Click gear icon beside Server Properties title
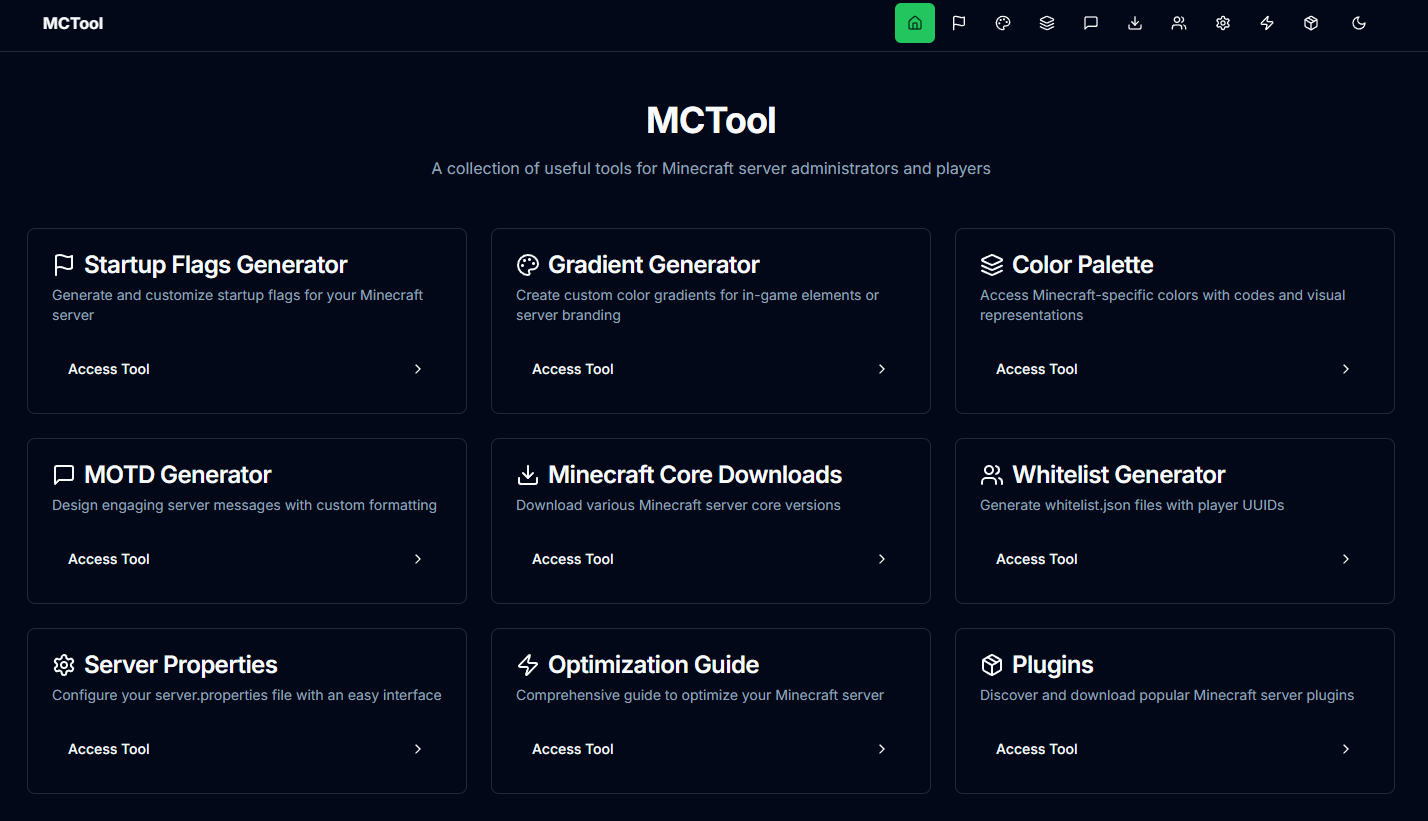Image resolution: width=1428 pixels, height=821 pixels. click(64, 665)
